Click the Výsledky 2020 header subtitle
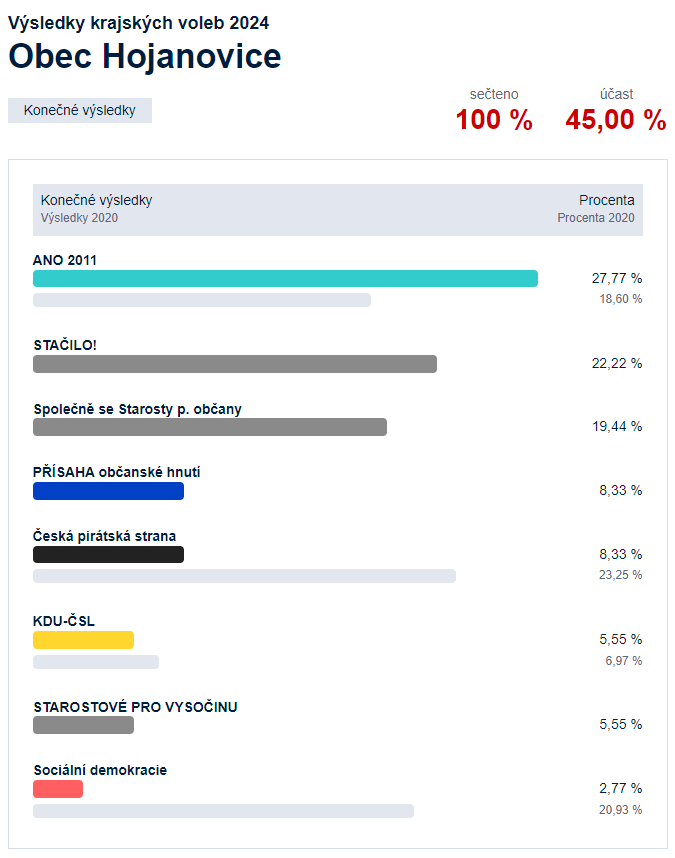The image size is (675, 858). (79, 218)
